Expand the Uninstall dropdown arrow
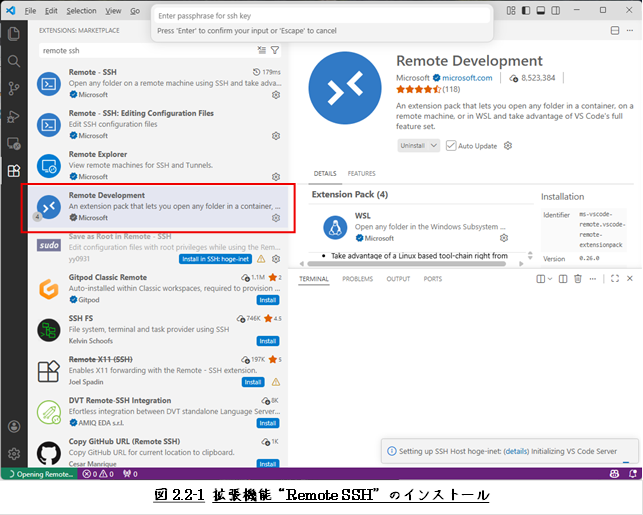This screenshot has width=643, height=515. [433, 146]
